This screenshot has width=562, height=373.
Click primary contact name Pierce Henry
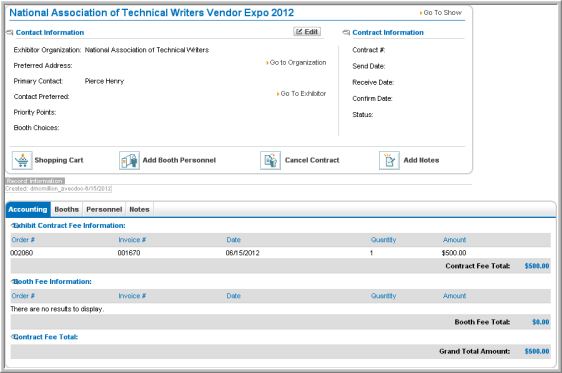(x=104, y=81)
